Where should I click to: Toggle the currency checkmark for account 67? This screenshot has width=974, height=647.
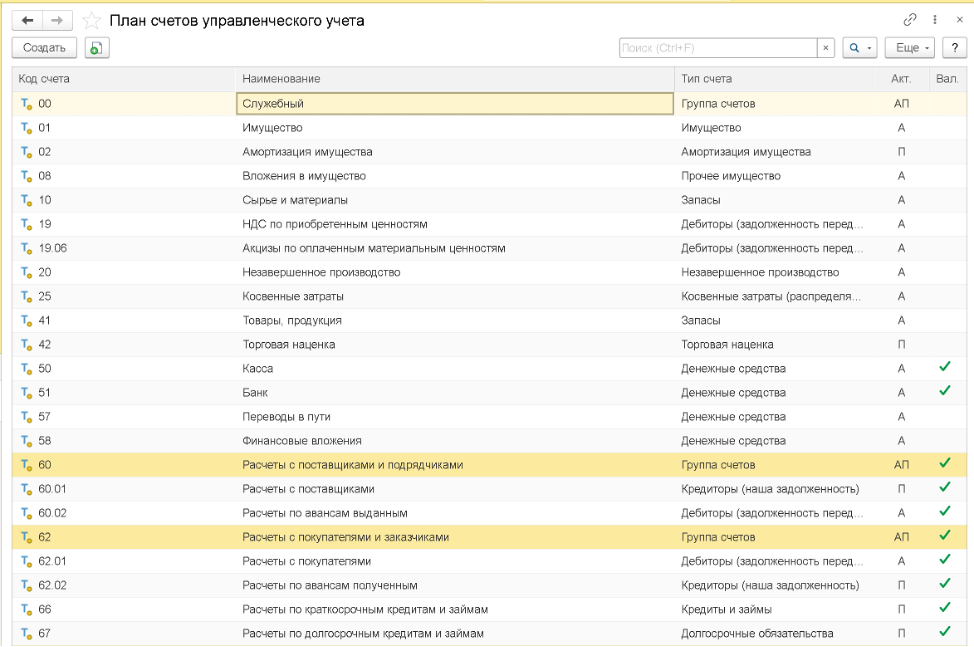(945, 632)
